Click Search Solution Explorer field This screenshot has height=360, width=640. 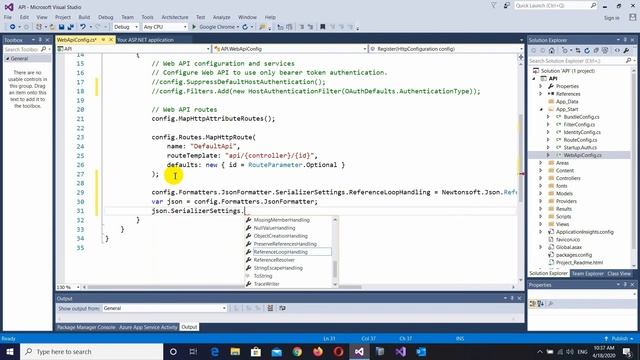point(580,61)
